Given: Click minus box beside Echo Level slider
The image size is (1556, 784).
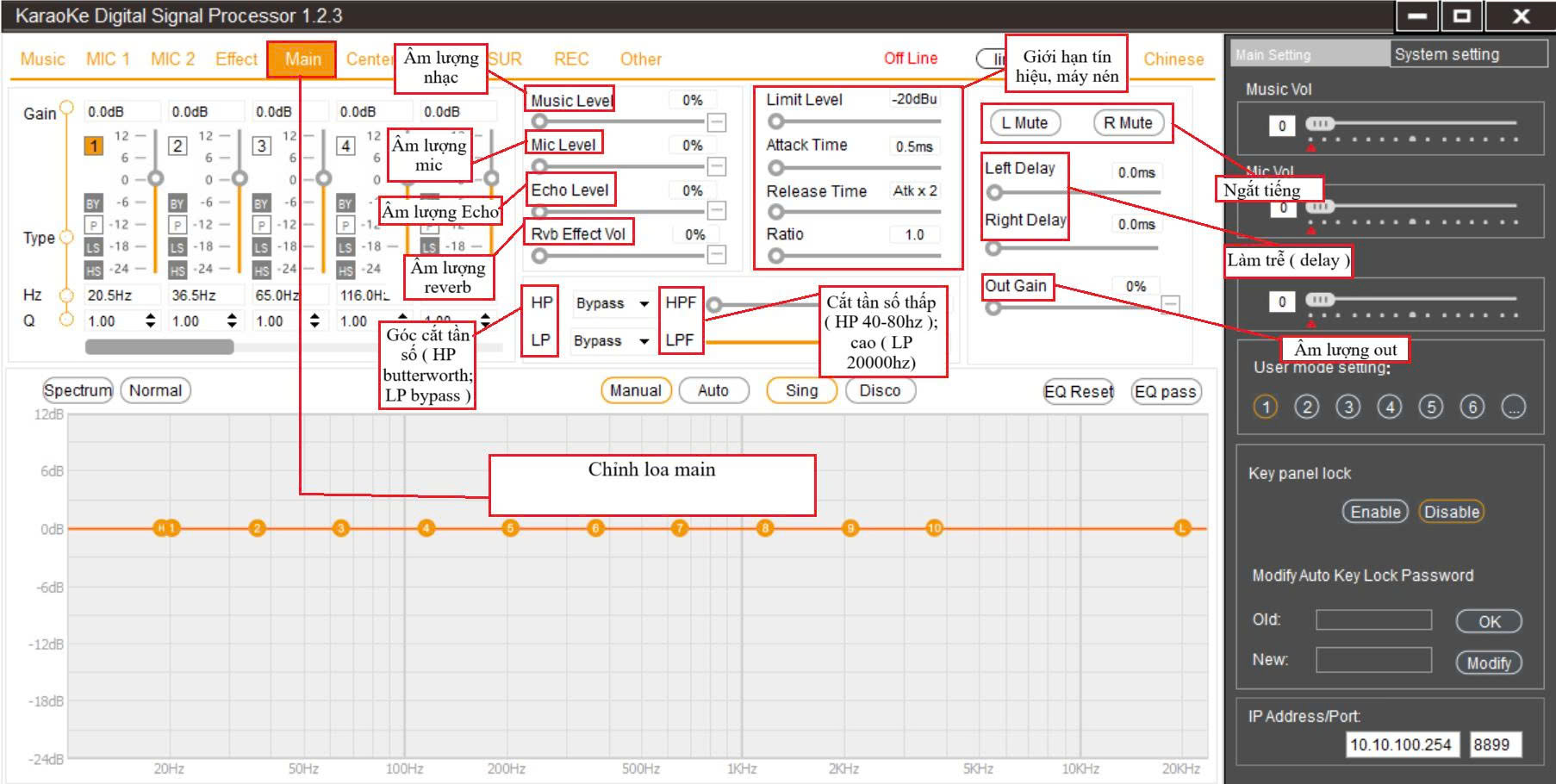Looking at the screenshot, I should point(716,211).
